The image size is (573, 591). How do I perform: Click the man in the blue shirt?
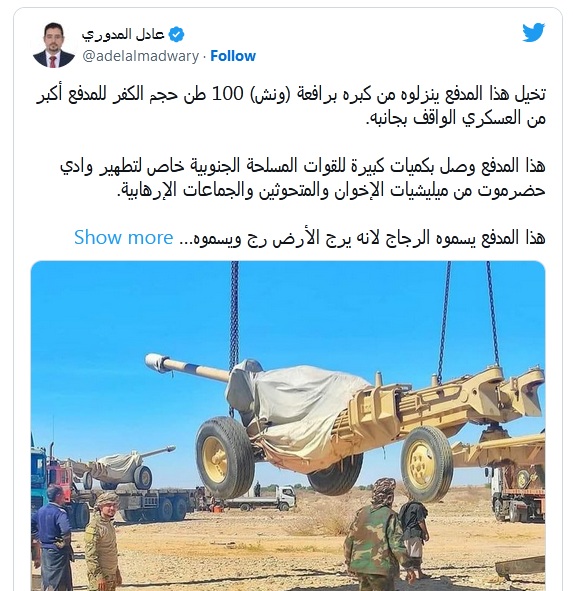pos(52,539)
